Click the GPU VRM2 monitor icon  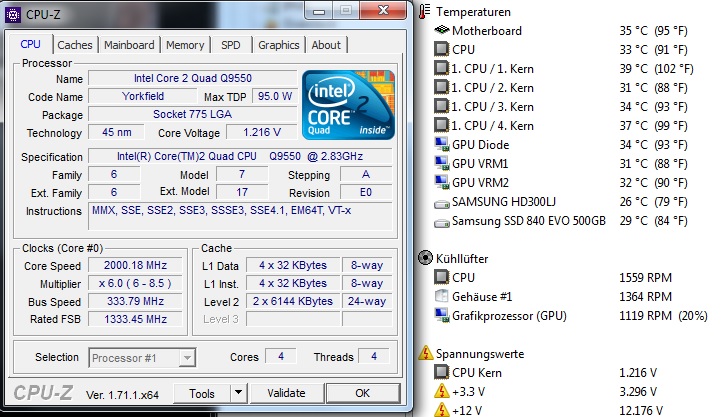point(442,182)
